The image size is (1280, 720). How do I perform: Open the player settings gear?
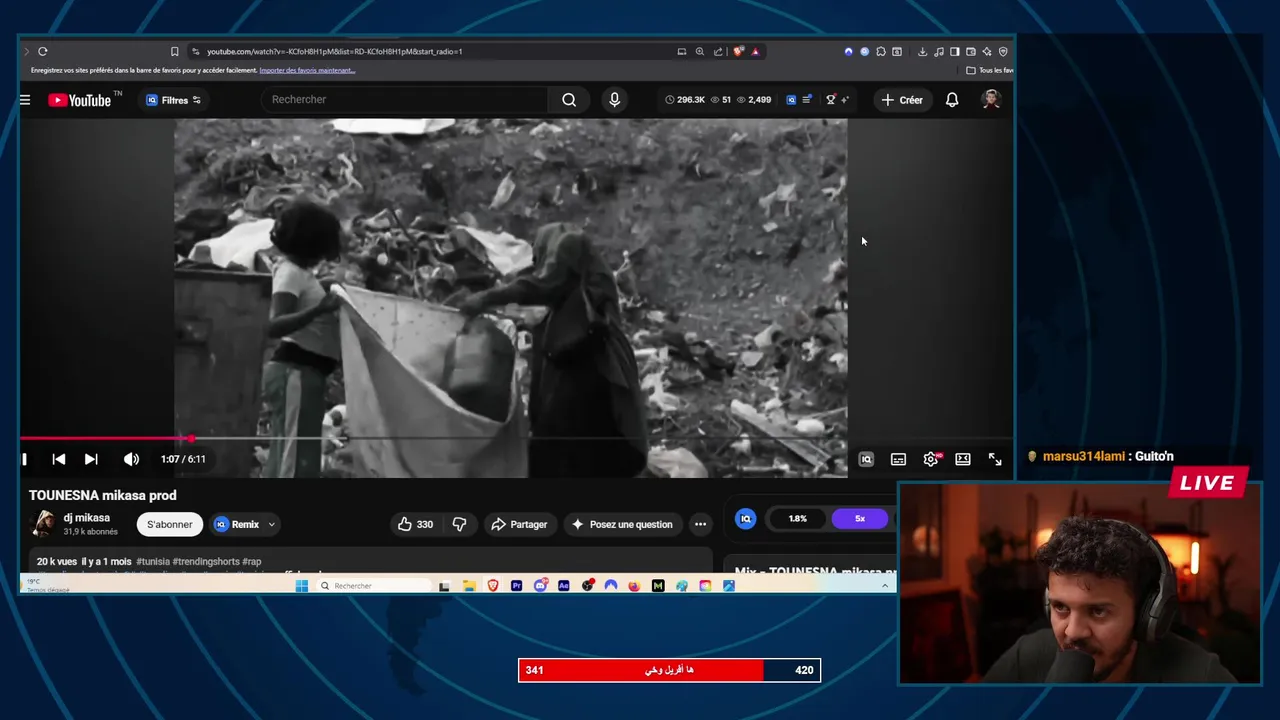click(x=931, y=459)
